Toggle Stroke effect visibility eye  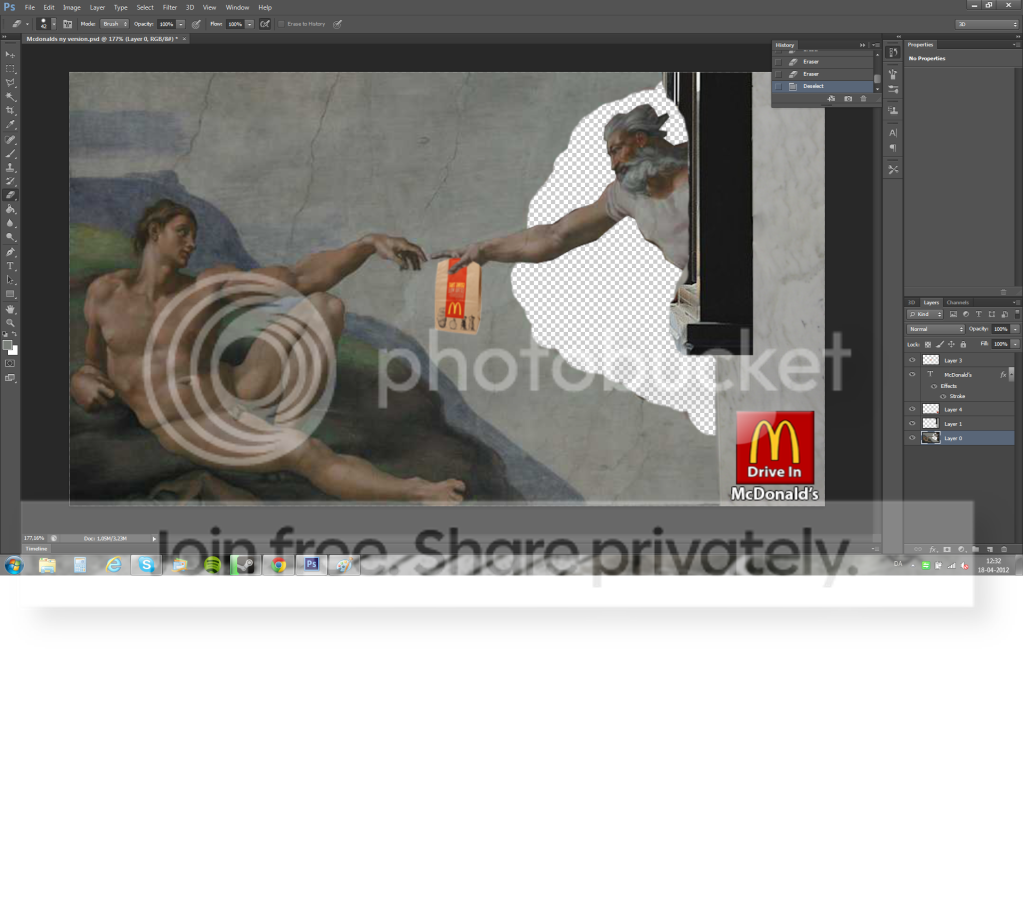(943, 397)
